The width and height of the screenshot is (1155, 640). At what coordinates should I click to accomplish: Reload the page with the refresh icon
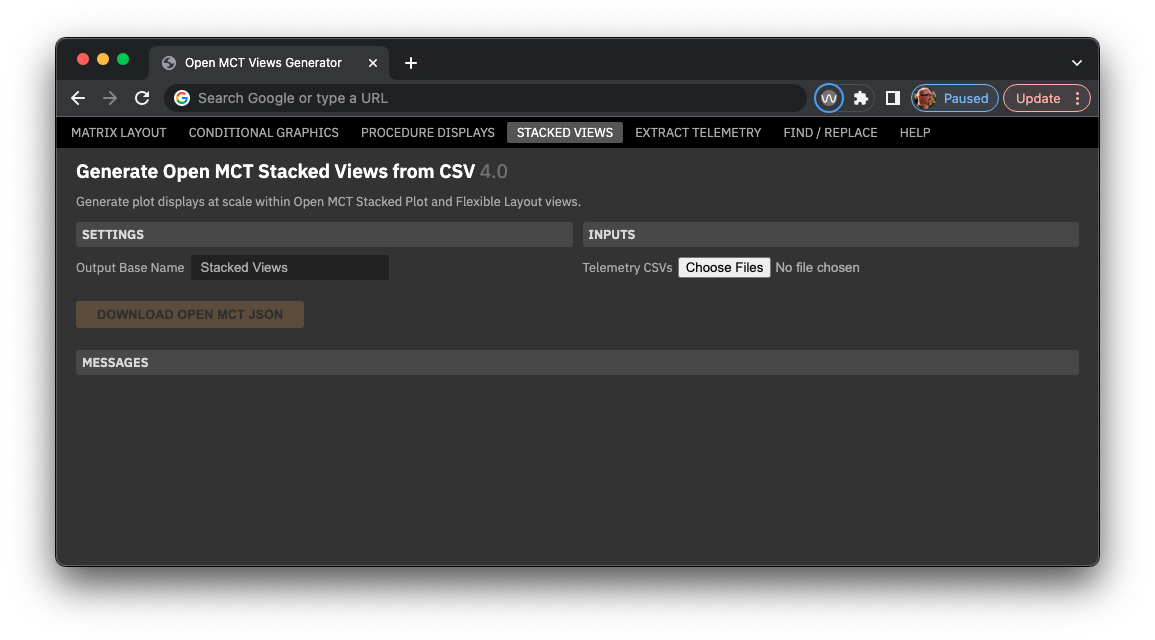coord(142,98)
